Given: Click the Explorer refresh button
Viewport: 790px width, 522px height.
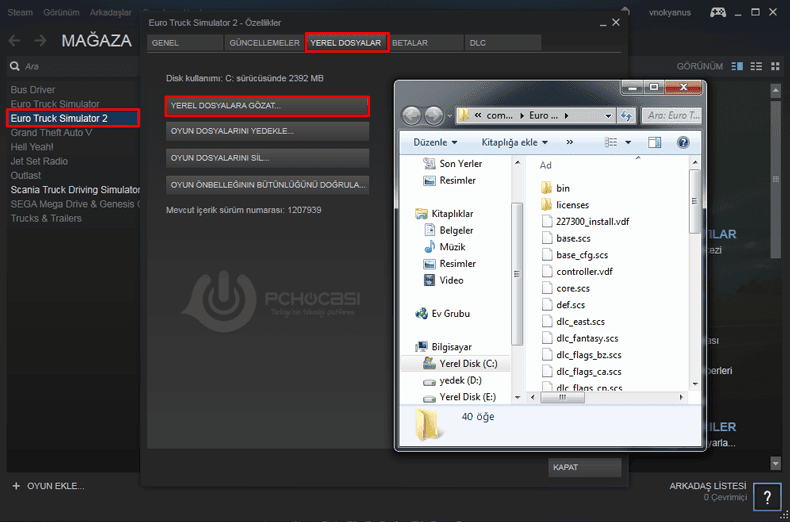Looking at the screenshot, I should [626, 116].
